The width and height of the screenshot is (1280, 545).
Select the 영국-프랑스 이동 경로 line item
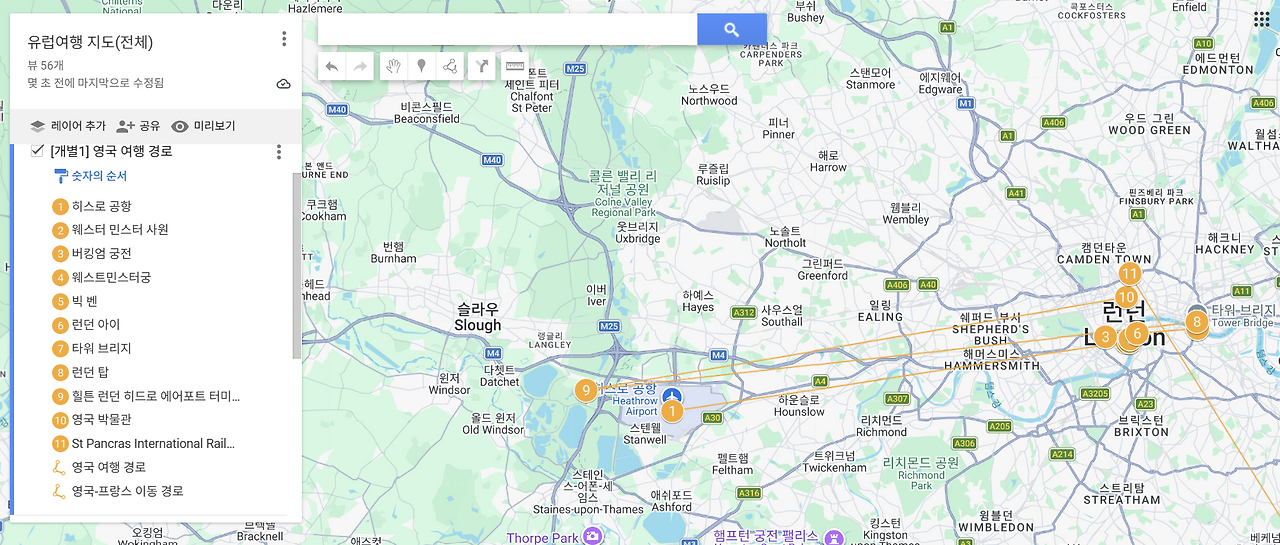point(127,491)
